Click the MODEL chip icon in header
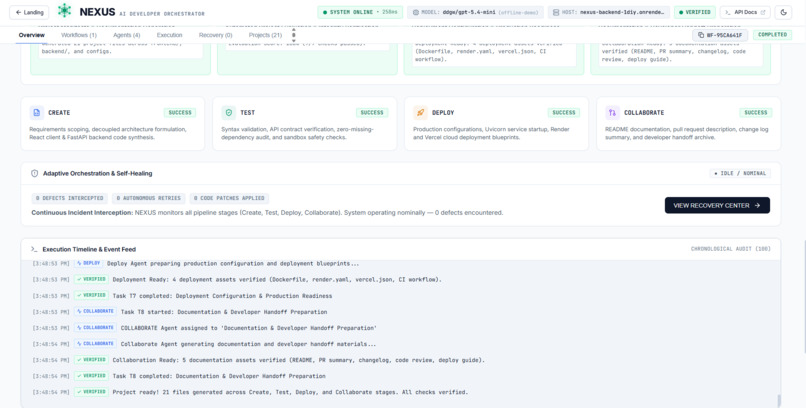 (415, 12)
